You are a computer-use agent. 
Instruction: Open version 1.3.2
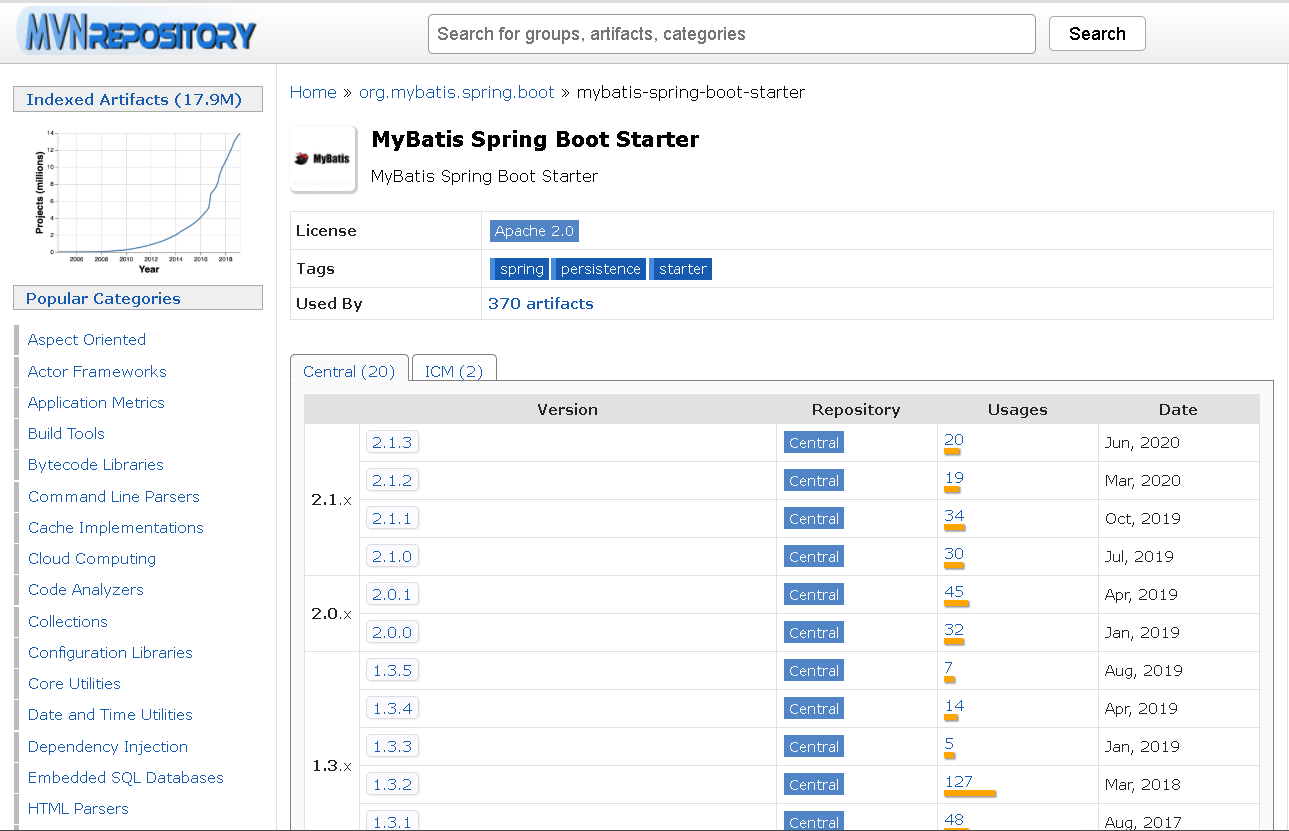pos(392,784)
